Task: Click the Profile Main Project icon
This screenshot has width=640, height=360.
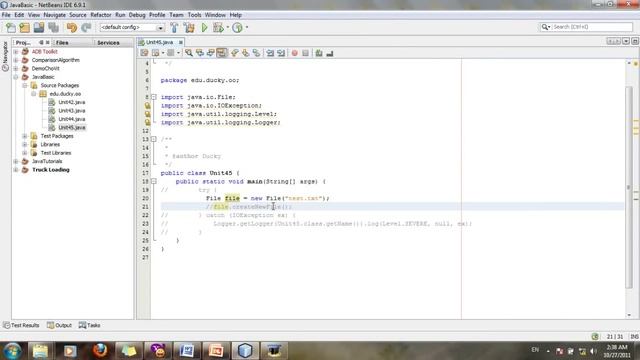Action: click(x=237, y=27)
